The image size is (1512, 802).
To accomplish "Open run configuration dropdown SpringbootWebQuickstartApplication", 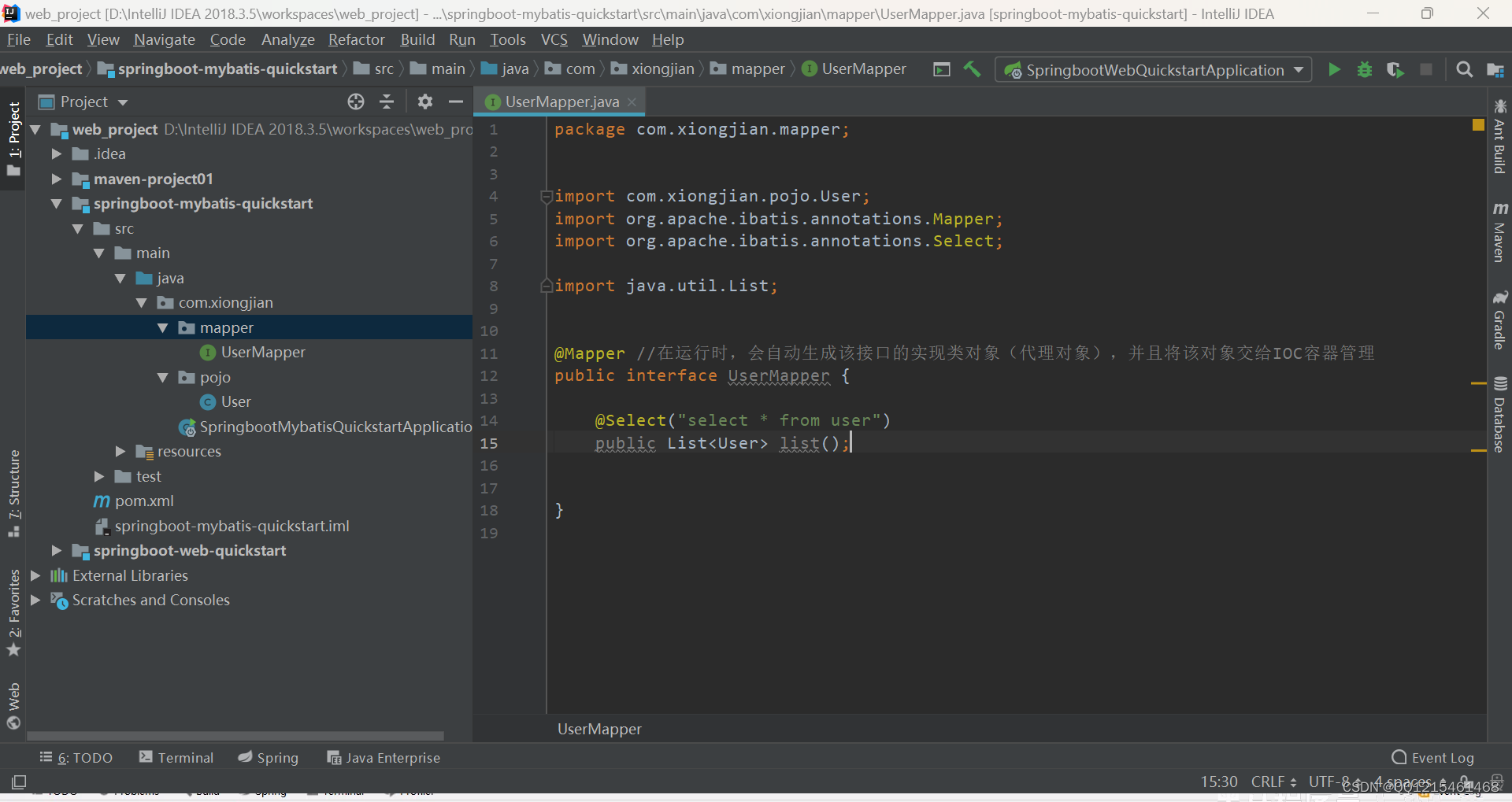I will [x=1154, y=69].
